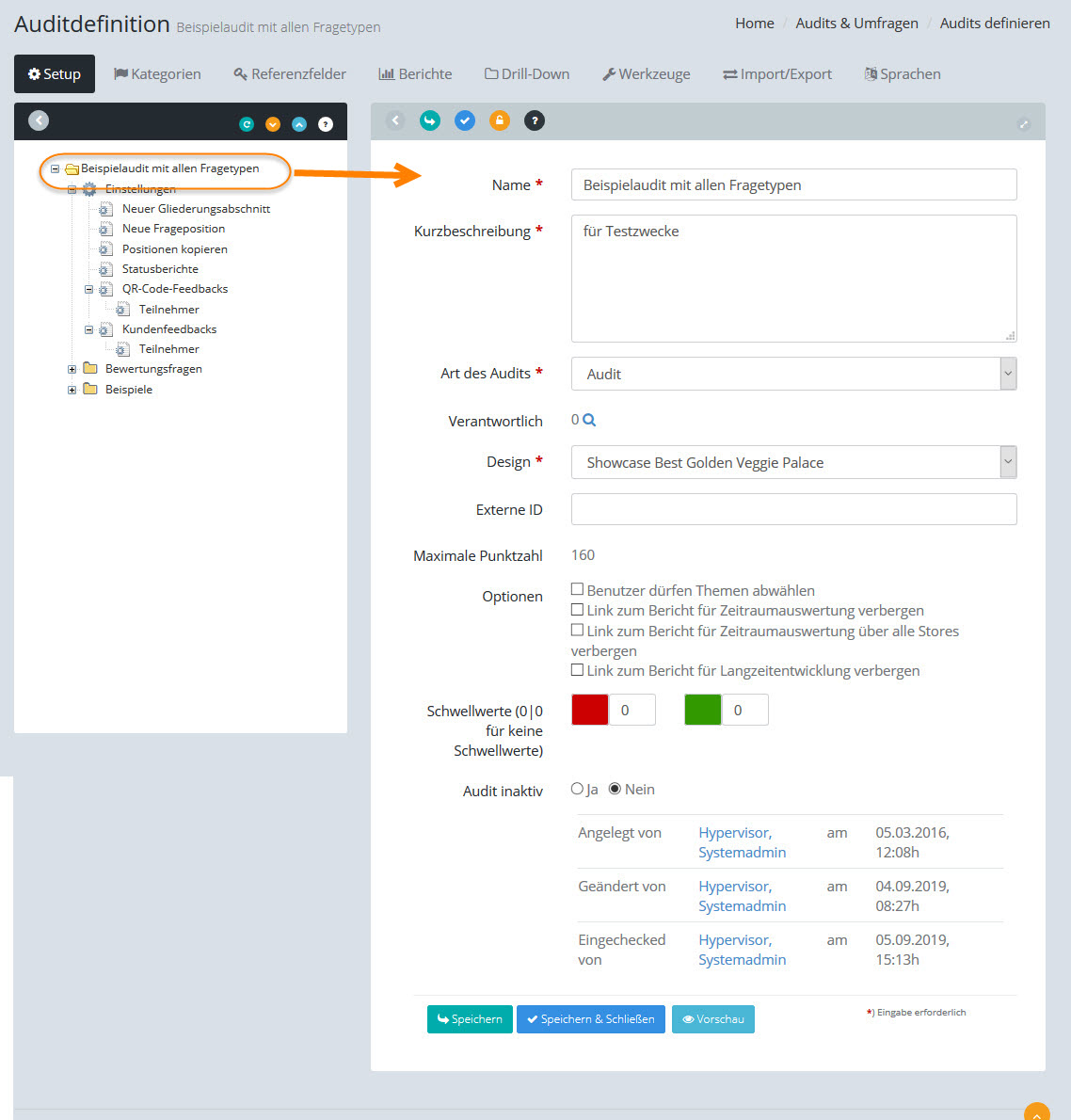The image size is (1071, 1120).
Task: Click into the Externe ID input field
Action: click(793, 509)
